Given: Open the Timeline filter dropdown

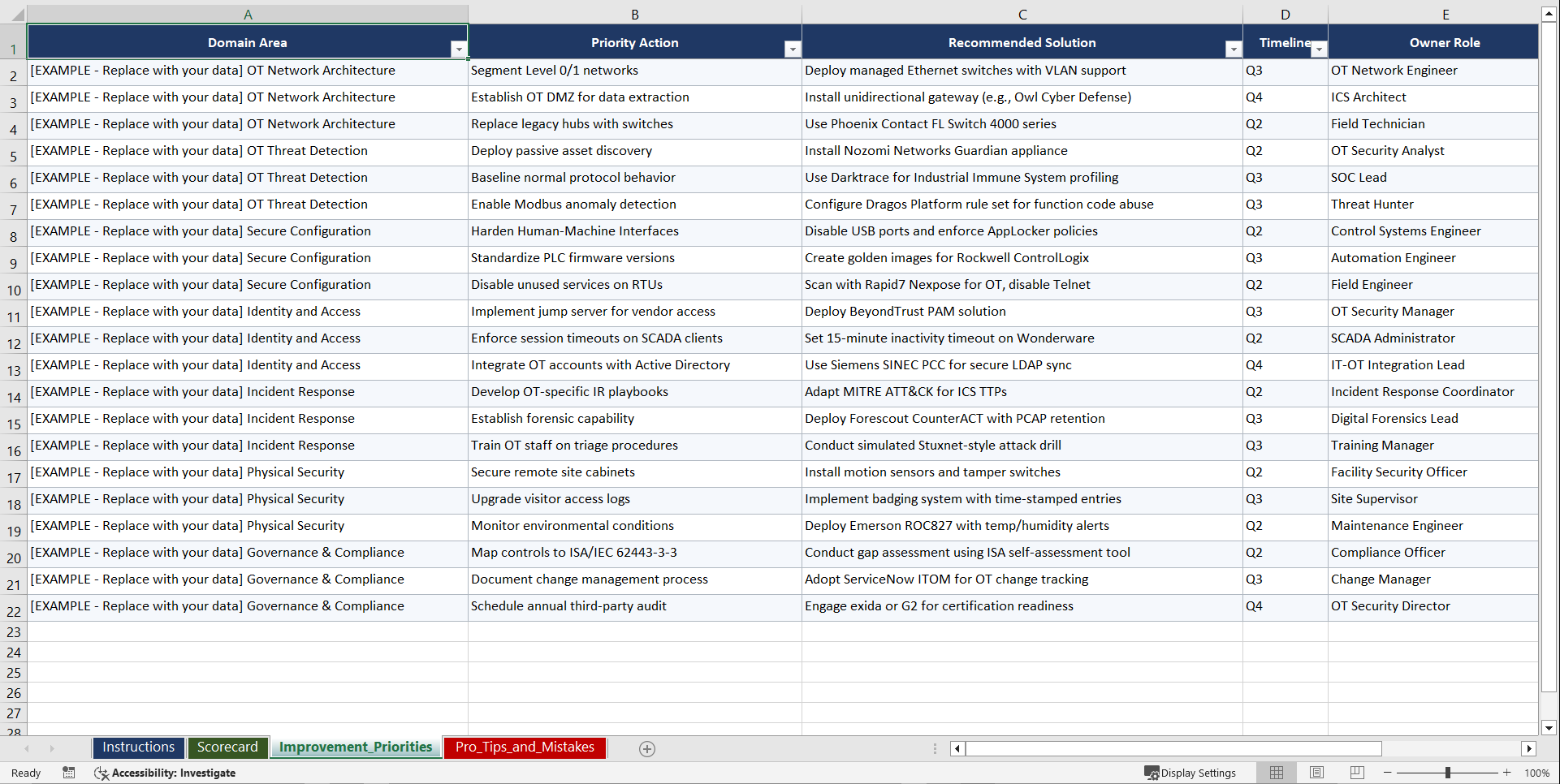Looking at the screenshot, I should point(1320,49).
